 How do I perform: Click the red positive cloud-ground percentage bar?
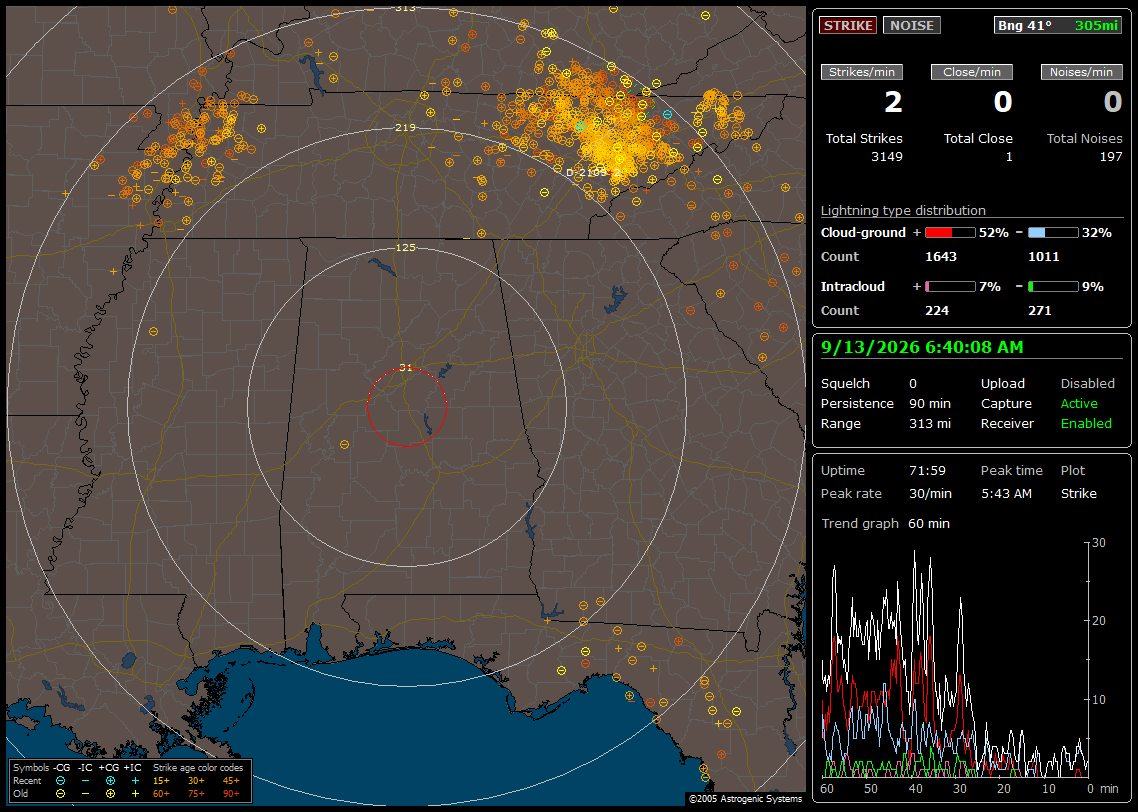[950, 233]
